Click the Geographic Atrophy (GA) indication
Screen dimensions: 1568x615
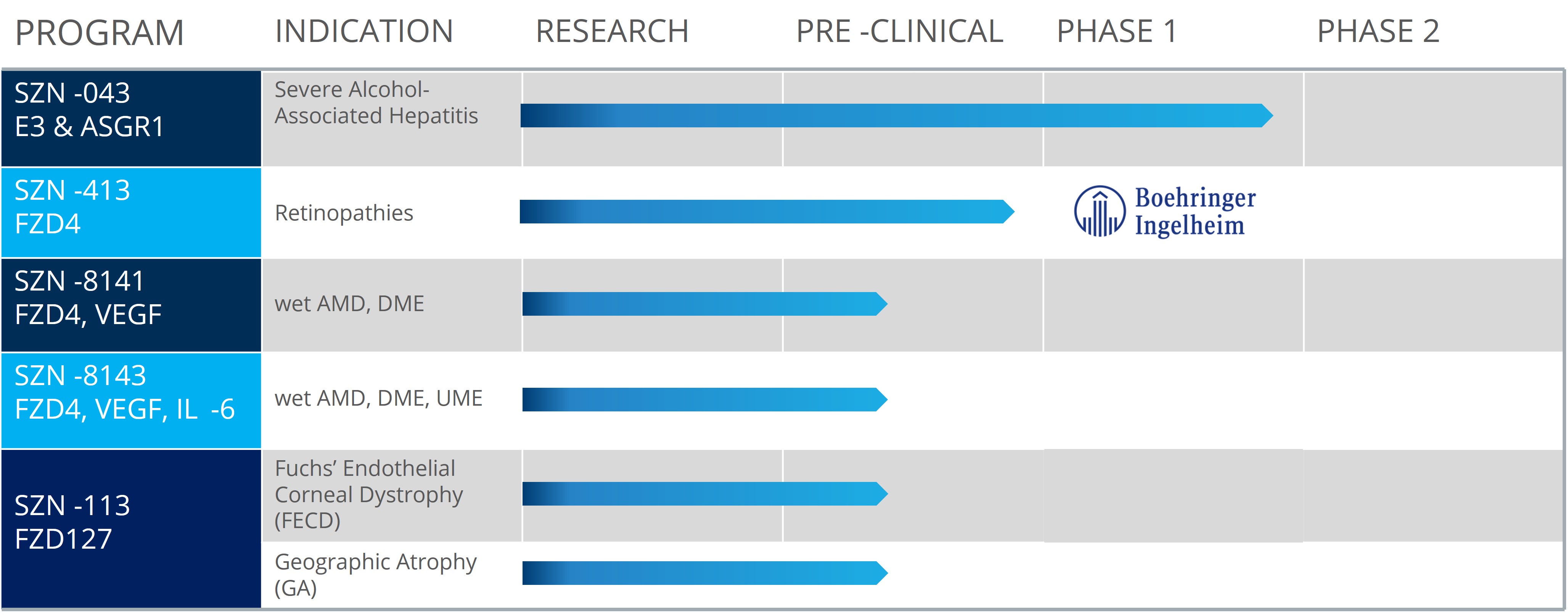tap(375, 574)
